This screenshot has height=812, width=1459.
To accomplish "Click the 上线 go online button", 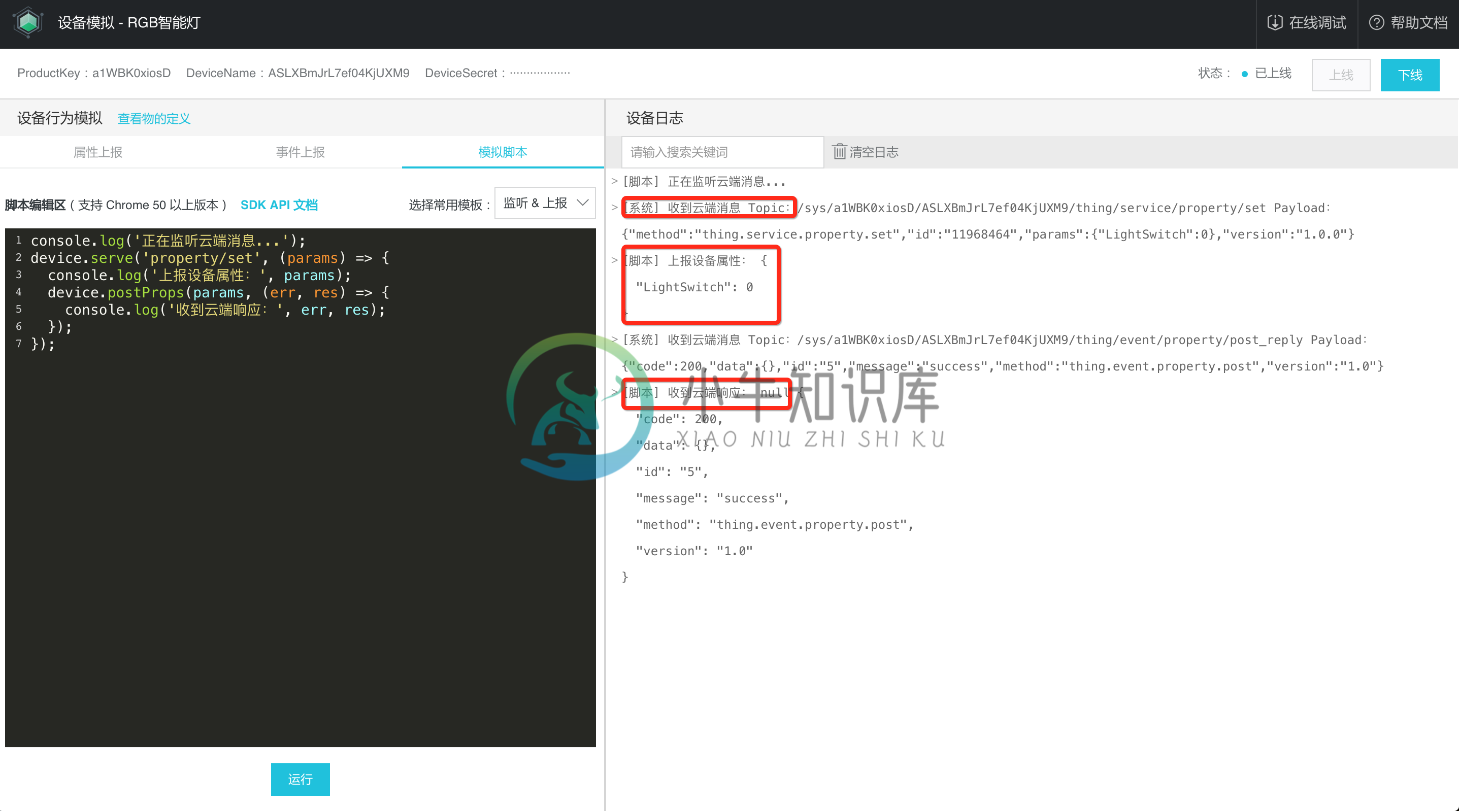I will (1341, 75).
